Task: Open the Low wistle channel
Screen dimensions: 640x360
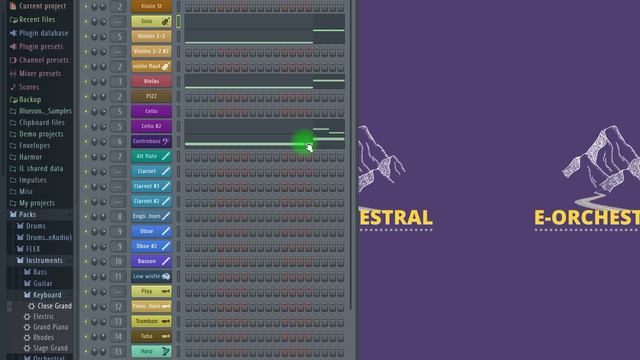Action: click(x=151, y=276)
